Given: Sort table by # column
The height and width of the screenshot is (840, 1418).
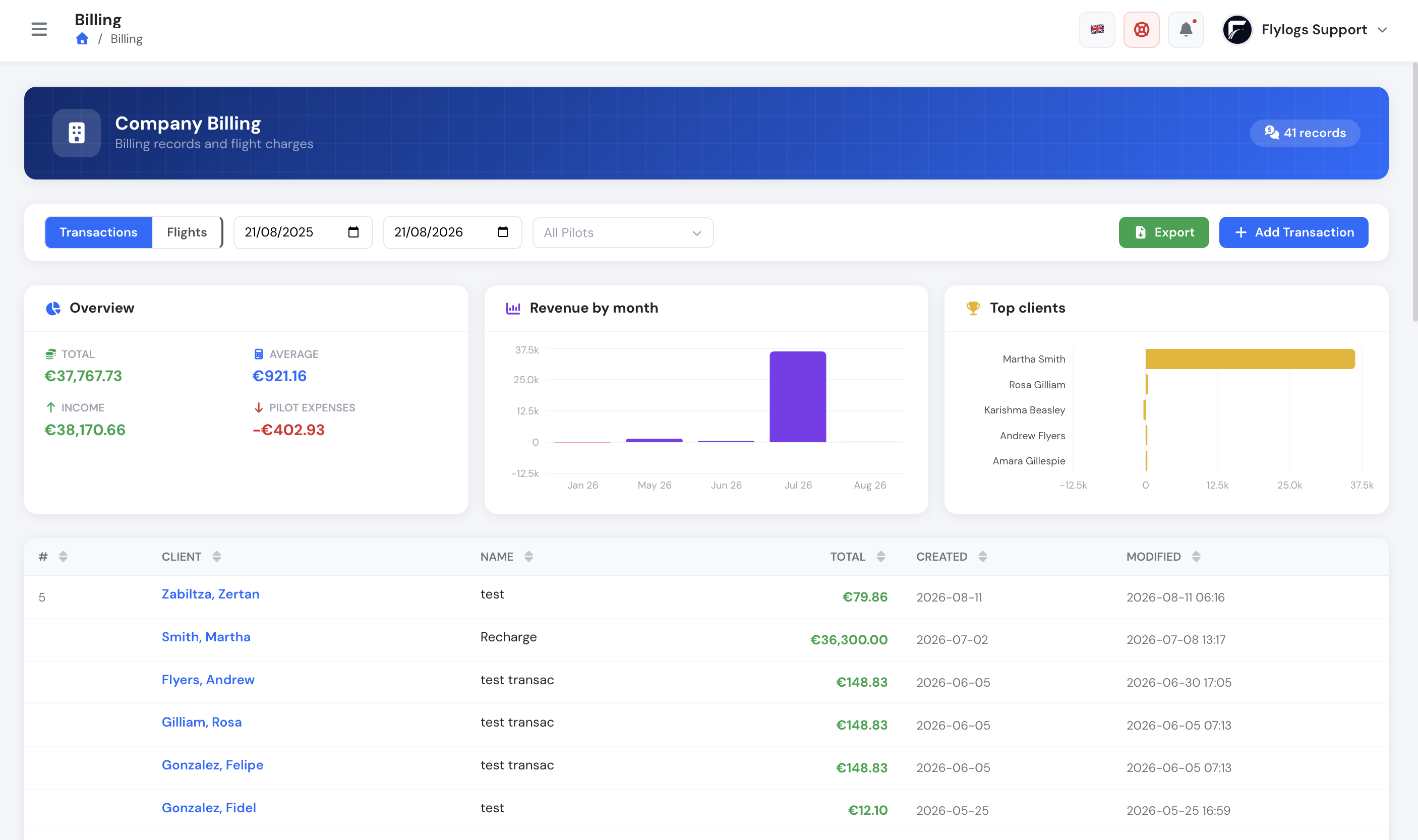Looking at the screenshot, I should click(x=63, y=557).
